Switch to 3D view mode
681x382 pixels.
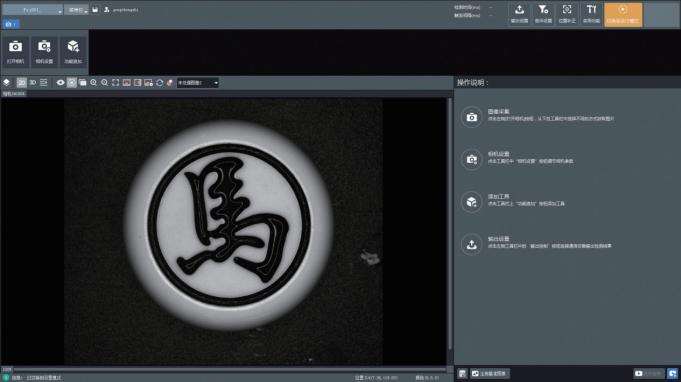(x=33, y=82)
